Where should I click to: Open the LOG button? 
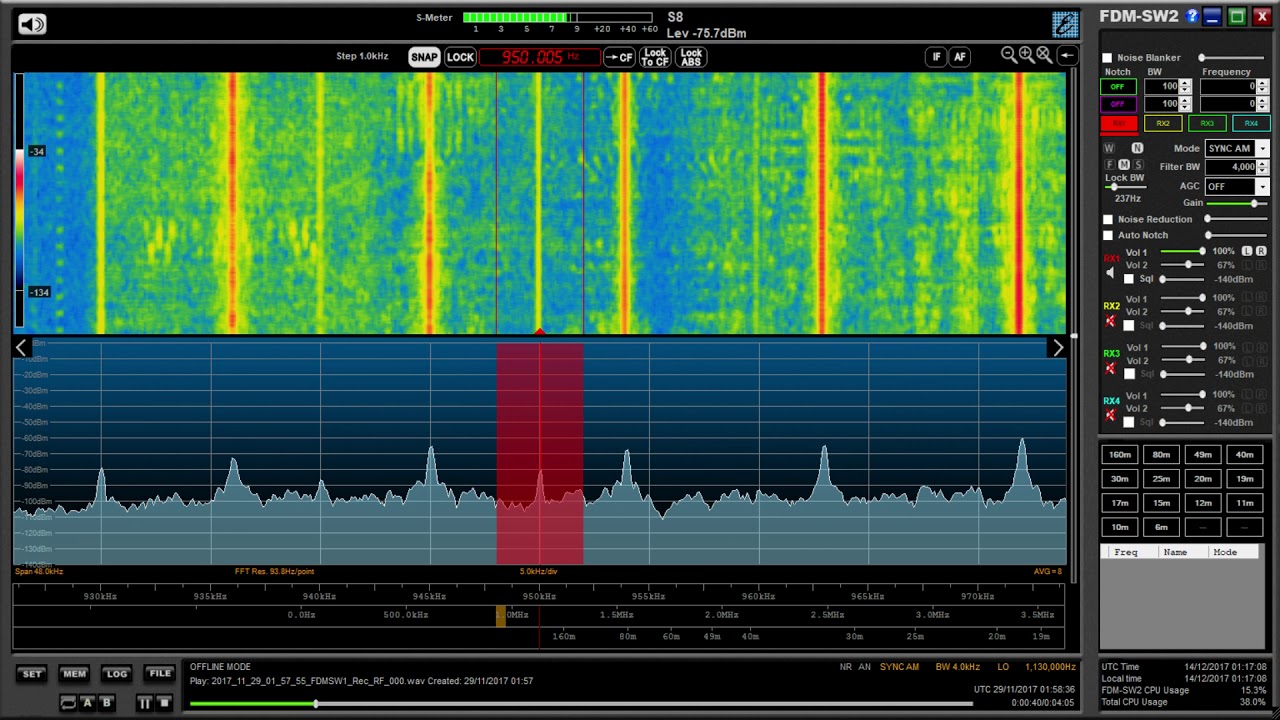pyautogui.click(x=117, y=674)
